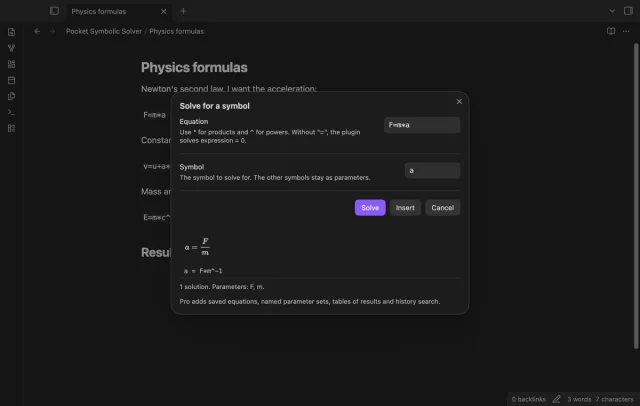This screenshot has height=406, width=640.
Task: Open a new tab with plus icon
Action: click(183, 11)
